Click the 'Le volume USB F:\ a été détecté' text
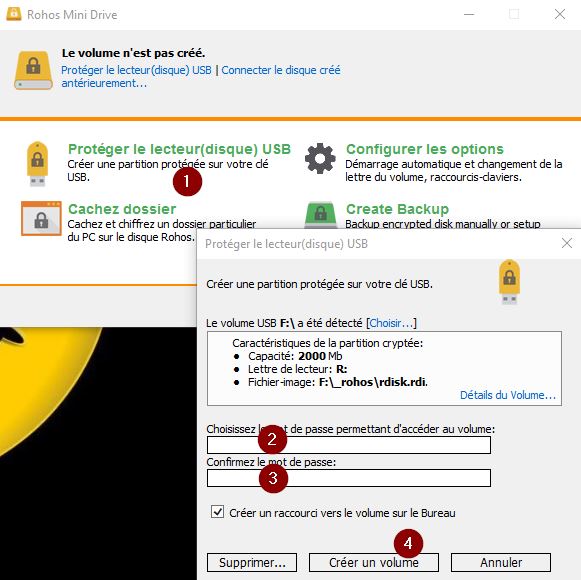581x580 pixels. tap(284, 323)
